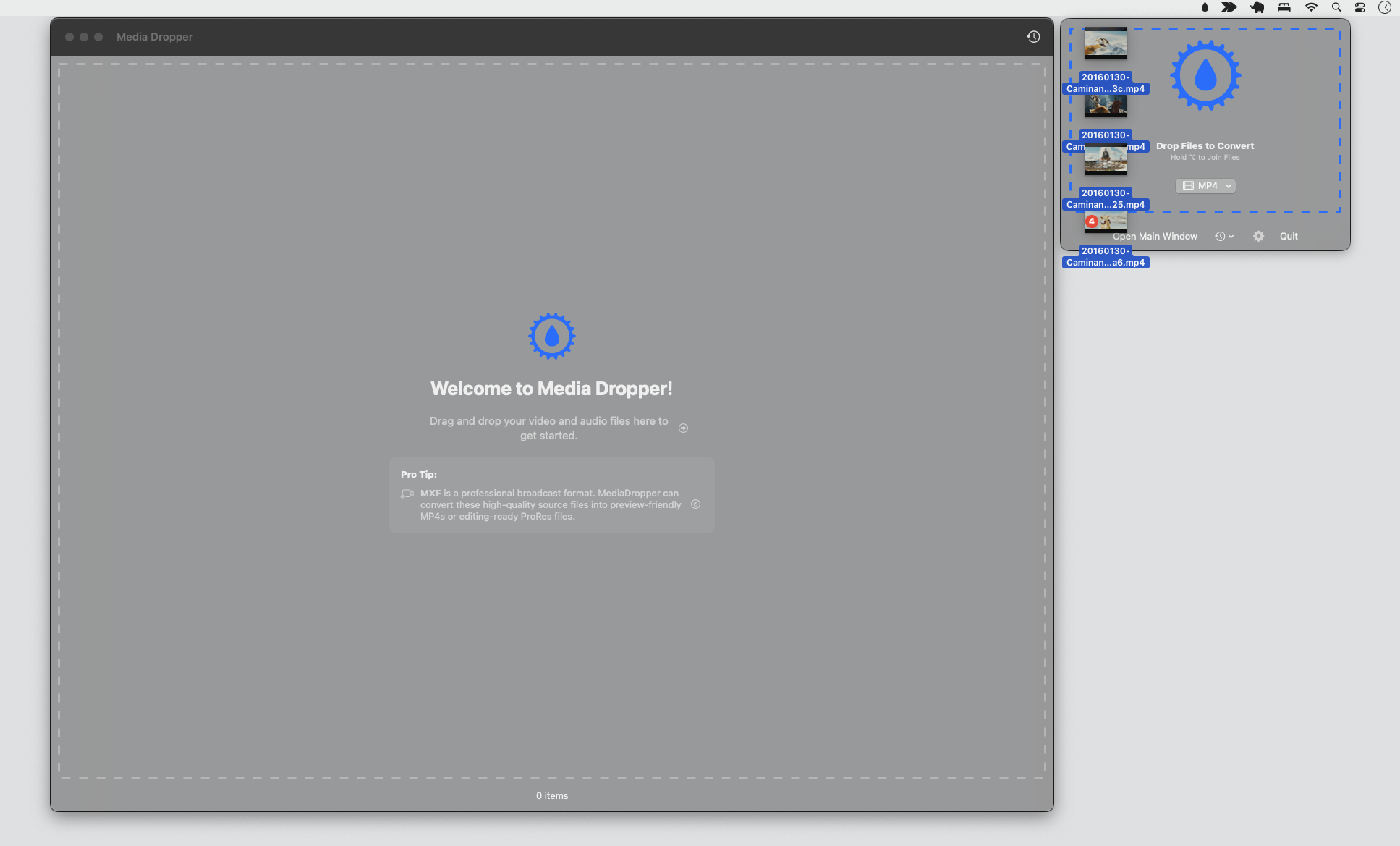The height and width of the screenshot is (846, 1400).
Task: Click the Caminan...a6.mp4 file label
Action: tap(1106, 257)
